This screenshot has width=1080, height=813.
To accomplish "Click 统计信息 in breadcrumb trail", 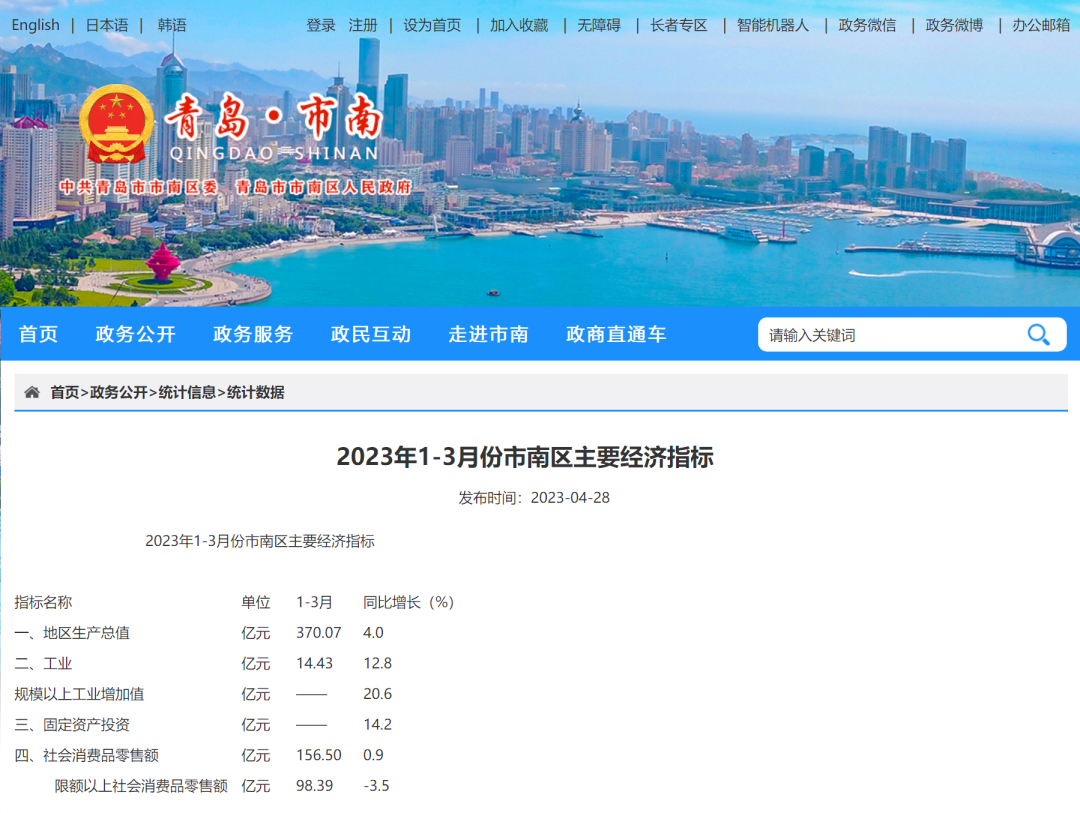I will [x=187, y=392].
